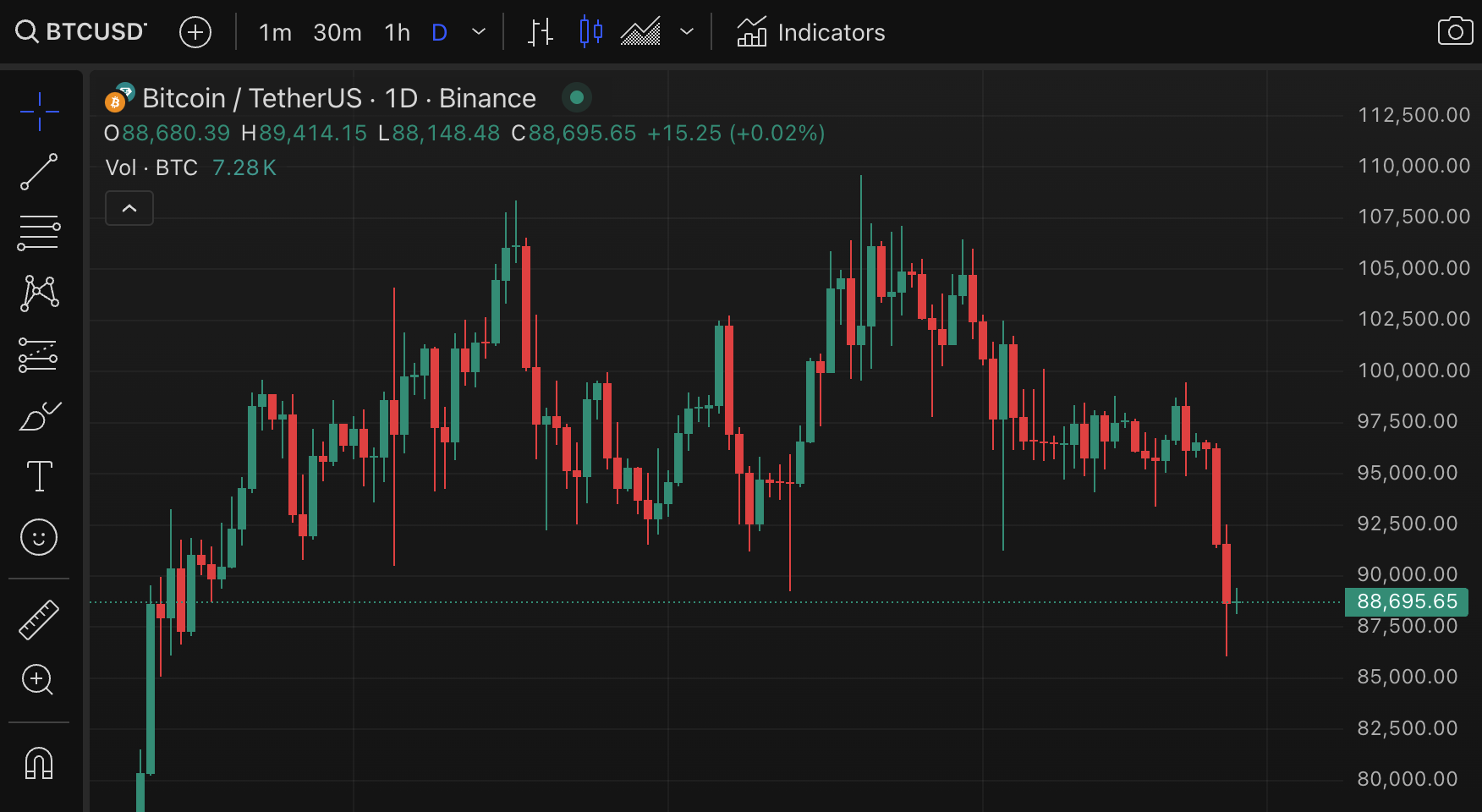
Task: Click the Vol · BTC indicator label
Action: [151, 167]
